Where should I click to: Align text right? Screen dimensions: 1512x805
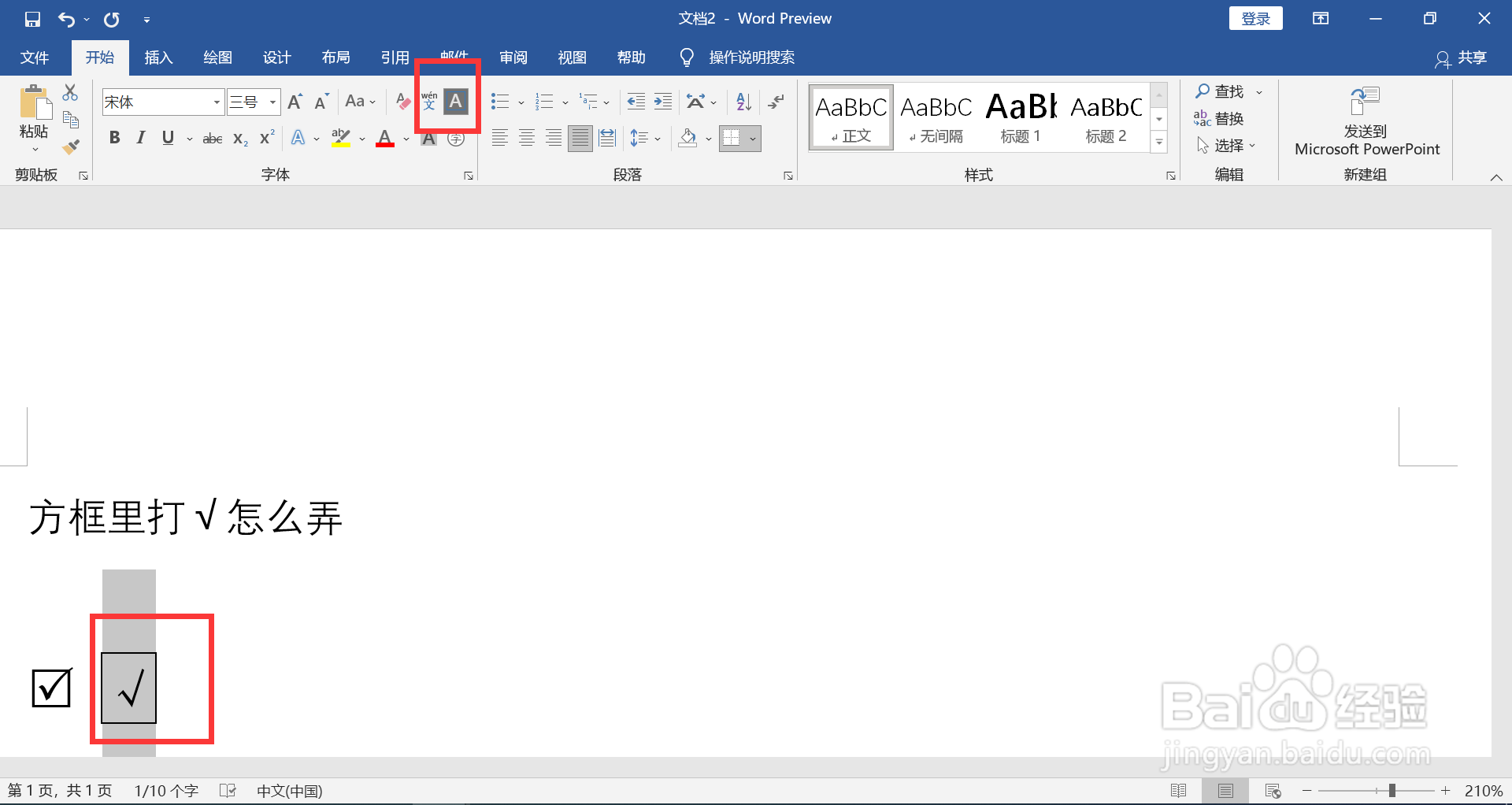(x=554, y=139)
